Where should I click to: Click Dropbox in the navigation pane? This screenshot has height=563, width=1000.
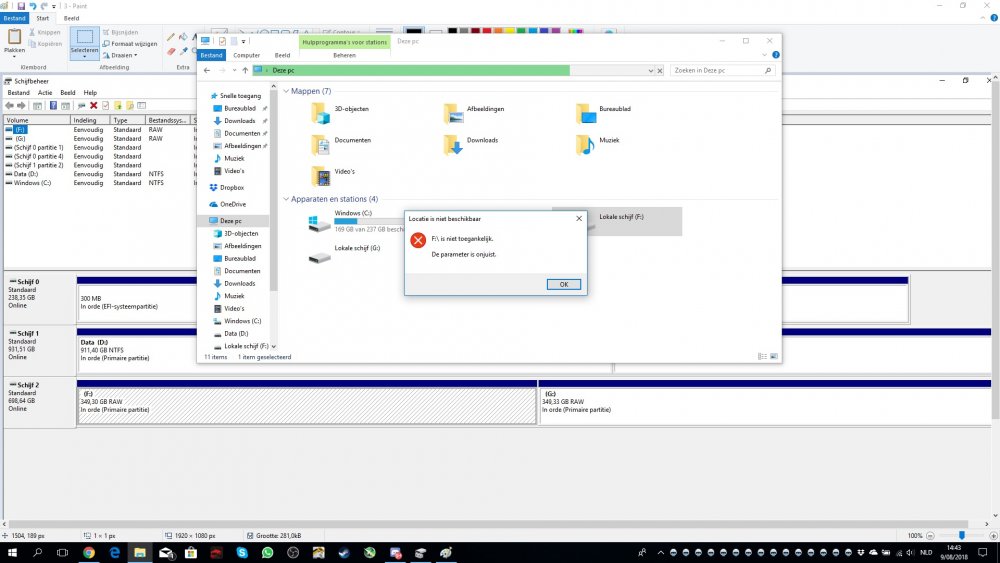tap(231, 187)
